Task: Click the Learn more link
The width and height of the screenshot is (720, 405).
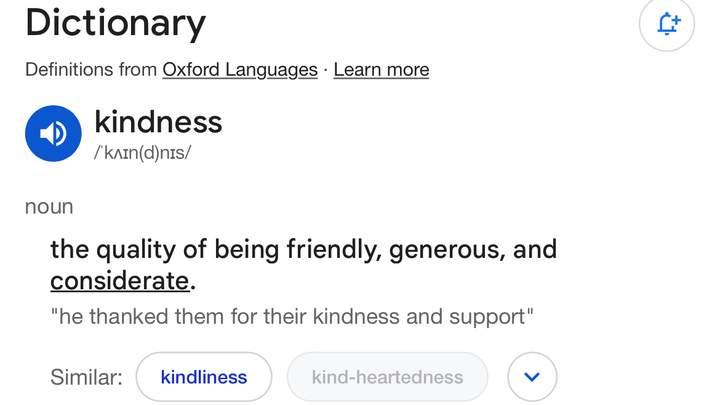Action: tap(381, 70)
